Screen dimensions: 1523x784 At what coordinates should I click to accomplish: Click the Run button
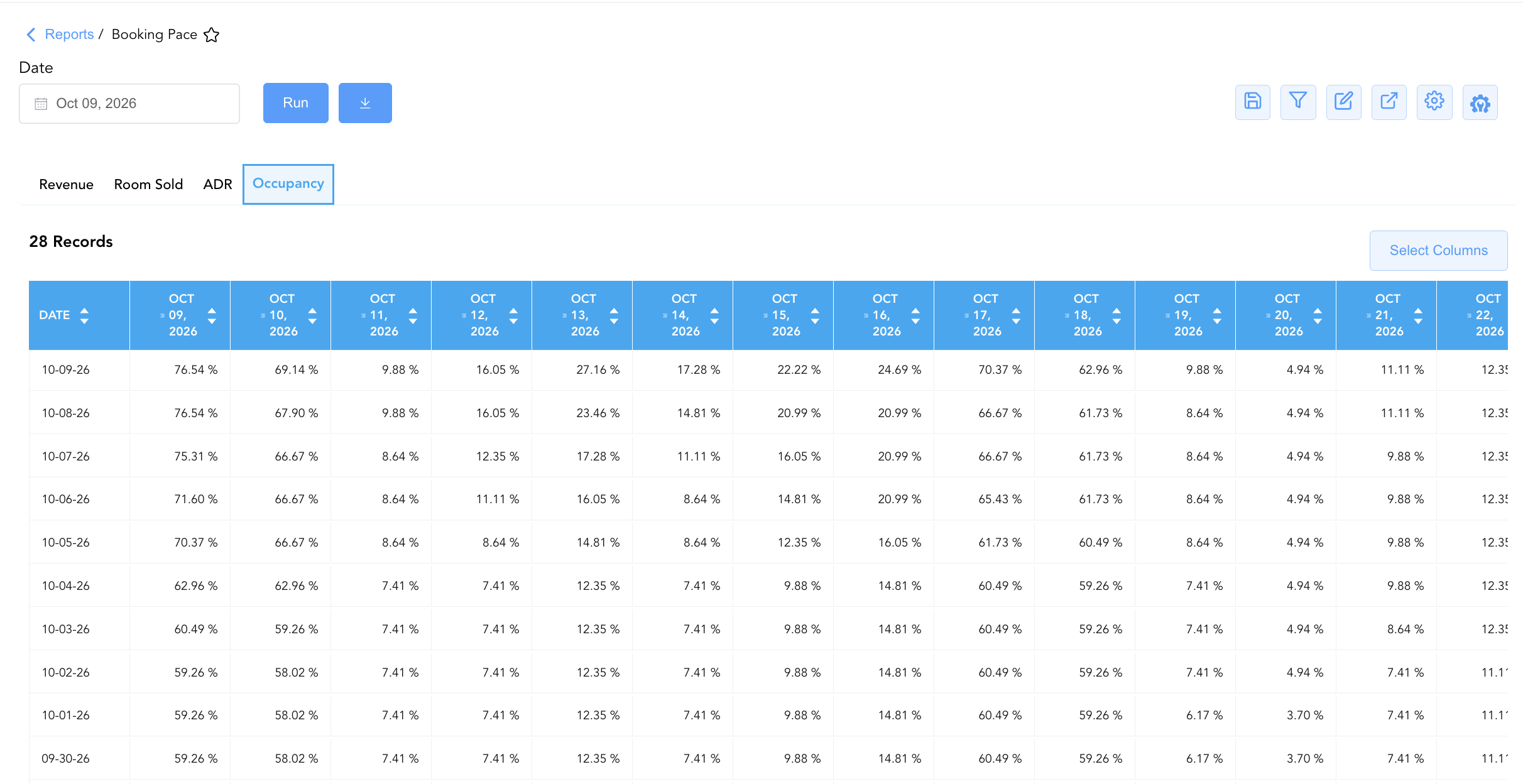296,103
